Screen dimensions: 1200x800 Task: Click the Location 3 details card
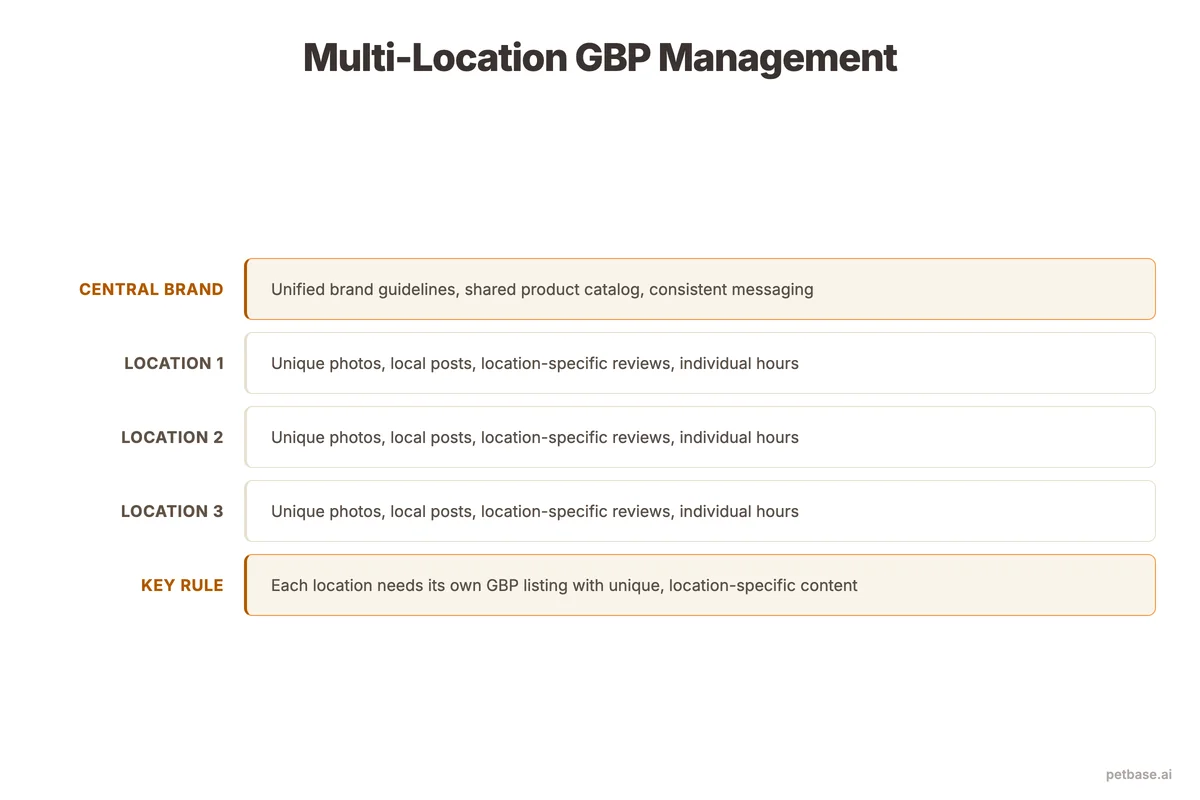tap(700, 511)
